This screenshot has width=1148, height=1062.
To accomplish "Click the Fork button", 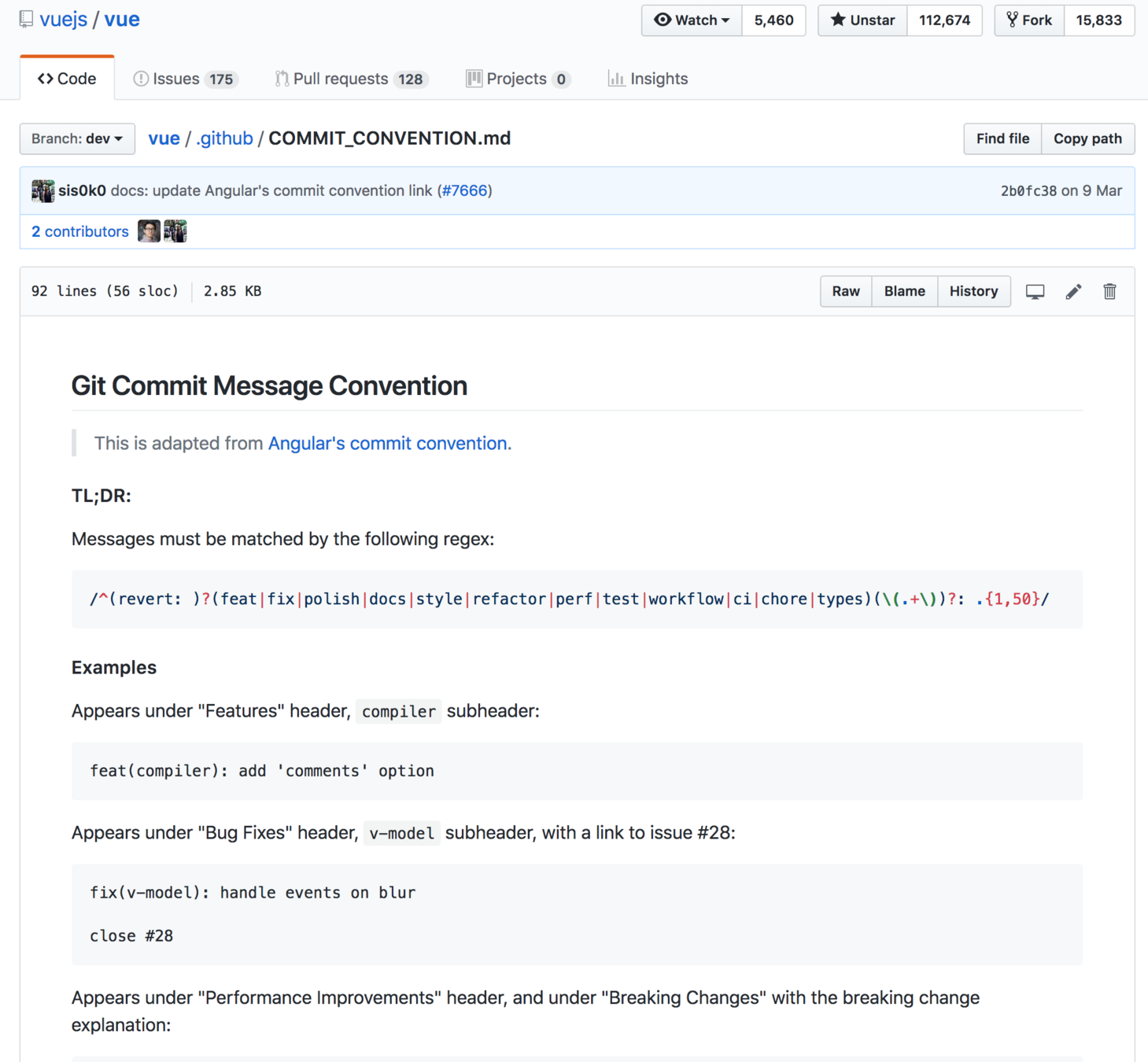I will 1029,20.
